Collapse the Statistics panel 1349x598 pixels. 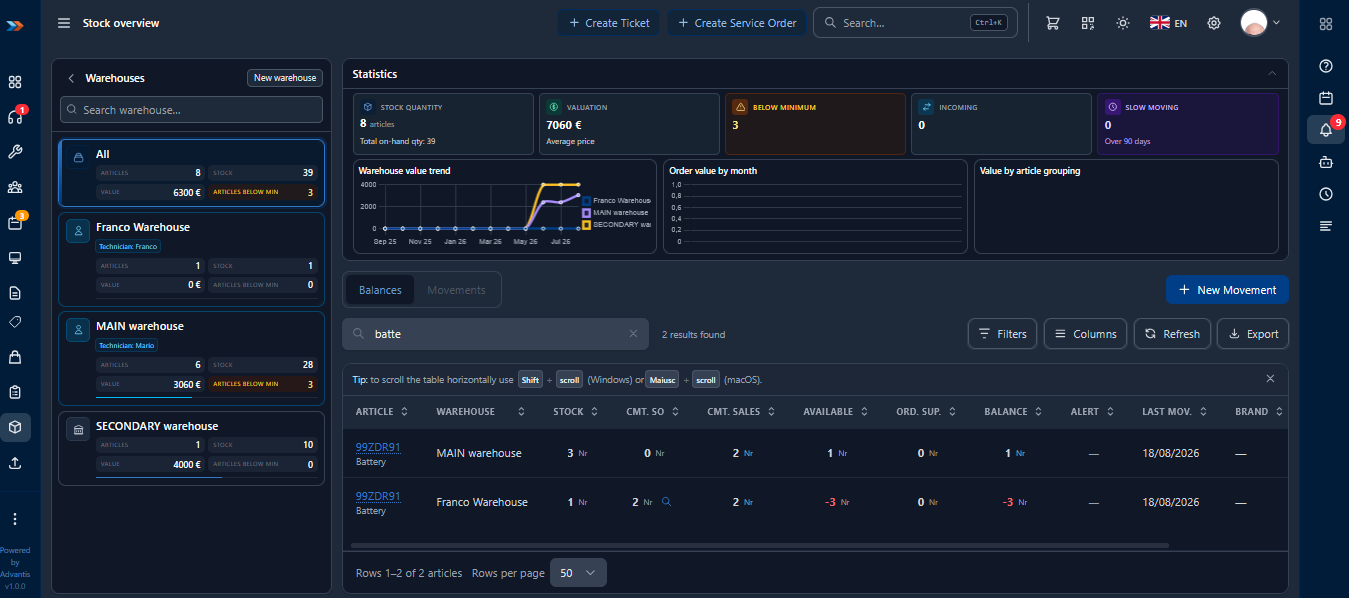coord(1271,74)
